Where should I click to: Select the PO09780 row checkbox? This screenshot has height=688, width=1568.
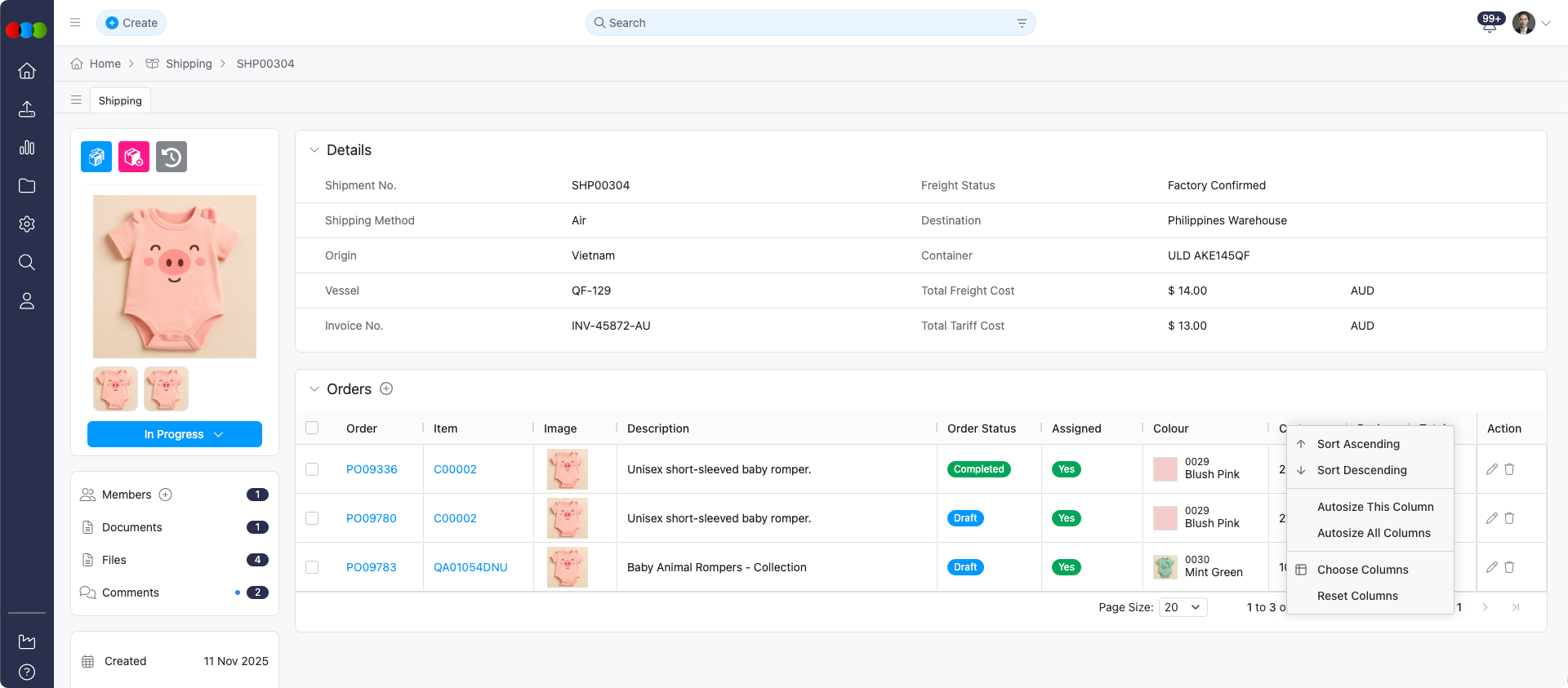[312, 518]
